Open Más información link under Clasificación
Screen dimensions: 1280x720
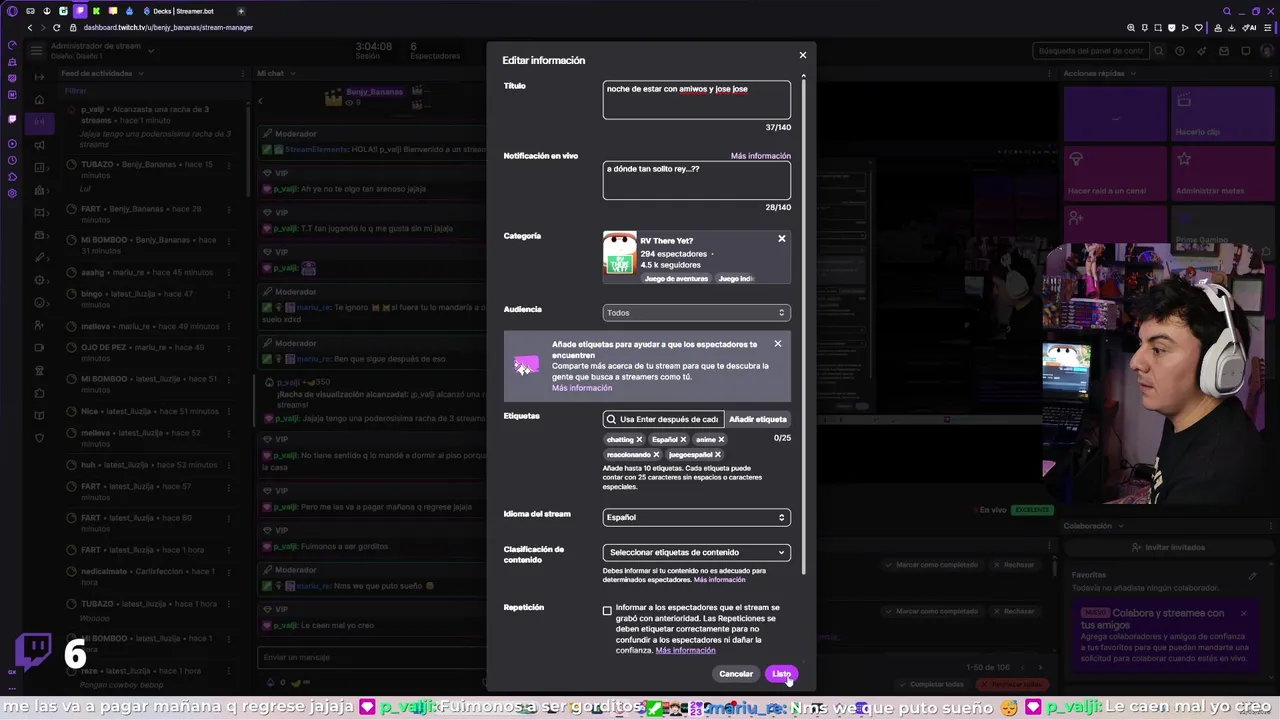719,580
